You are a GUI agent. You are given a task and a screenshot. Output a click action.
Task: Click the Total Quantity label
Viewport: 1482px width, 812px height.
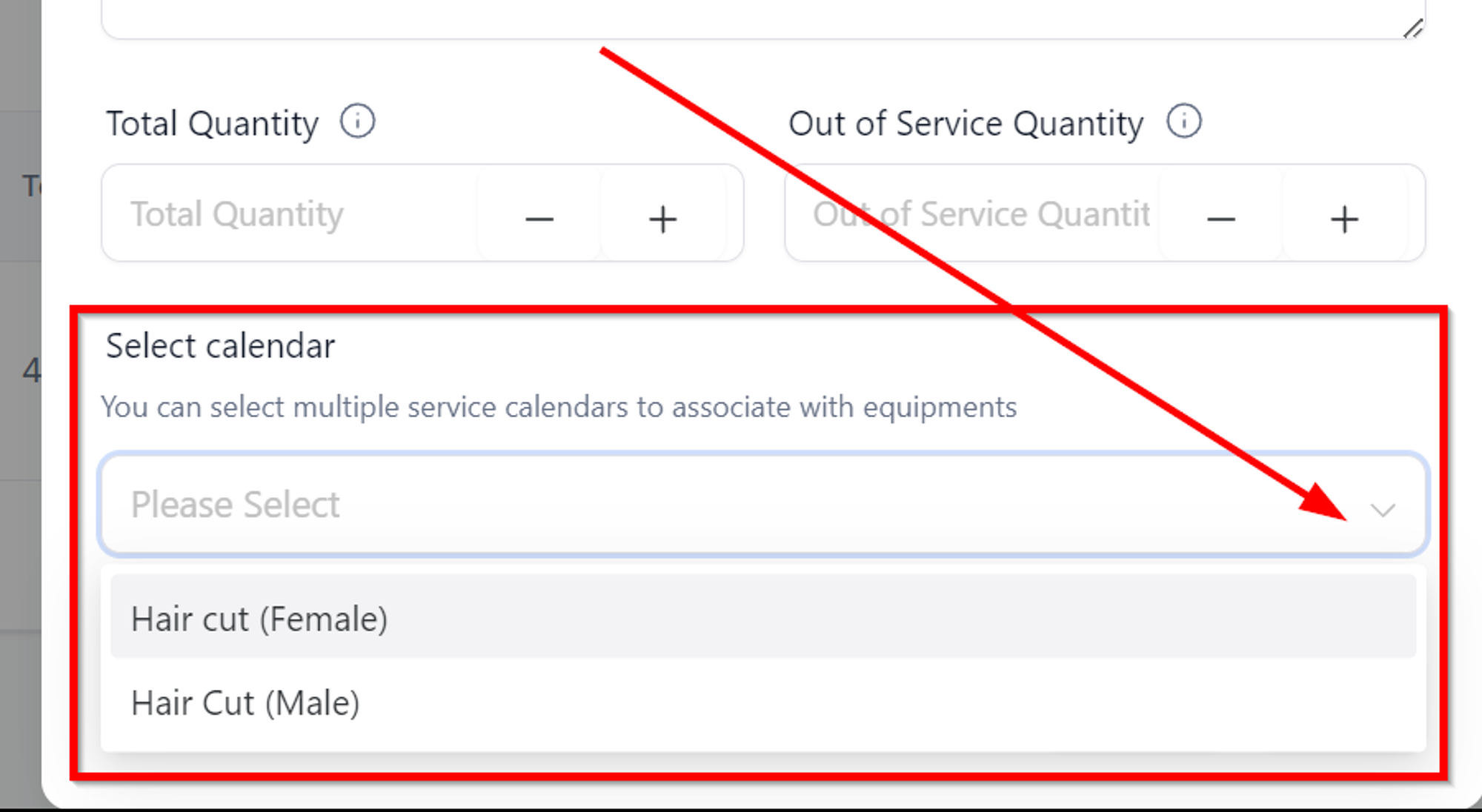coord(212,123)
